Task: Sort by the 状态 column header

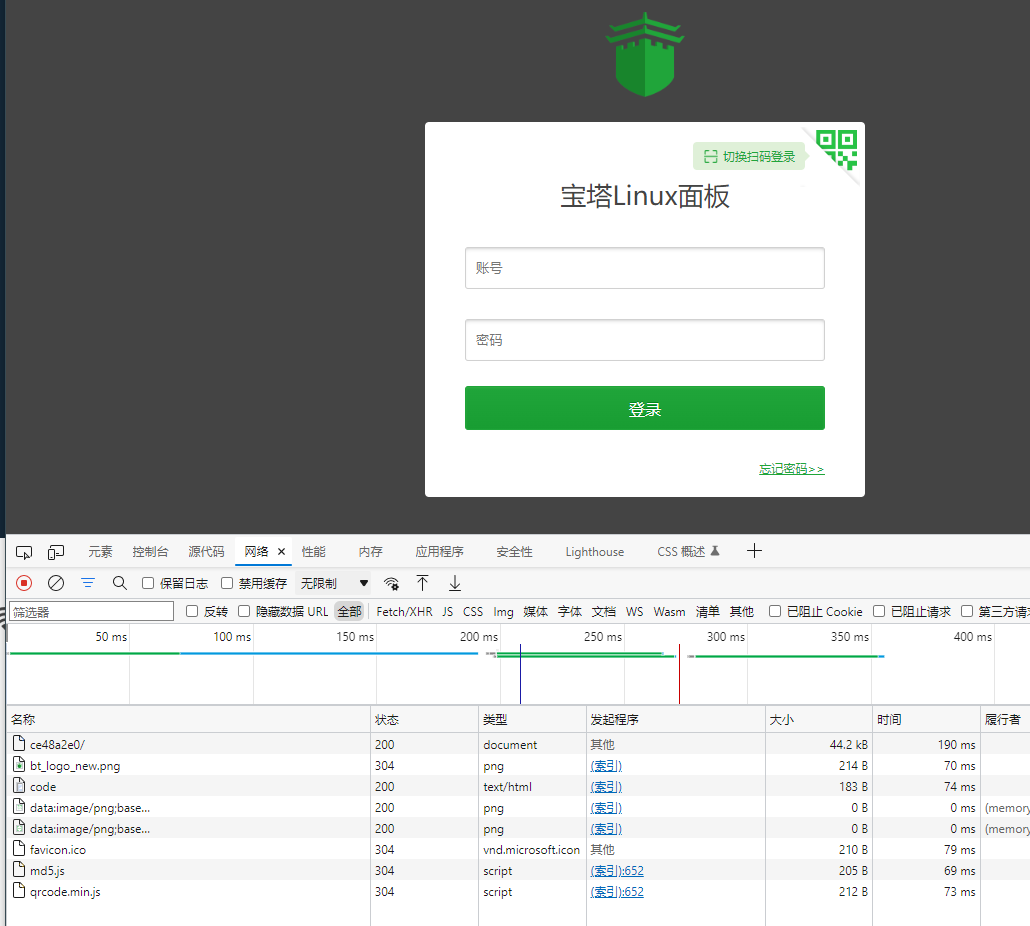Action: click(x=424, y=719)
